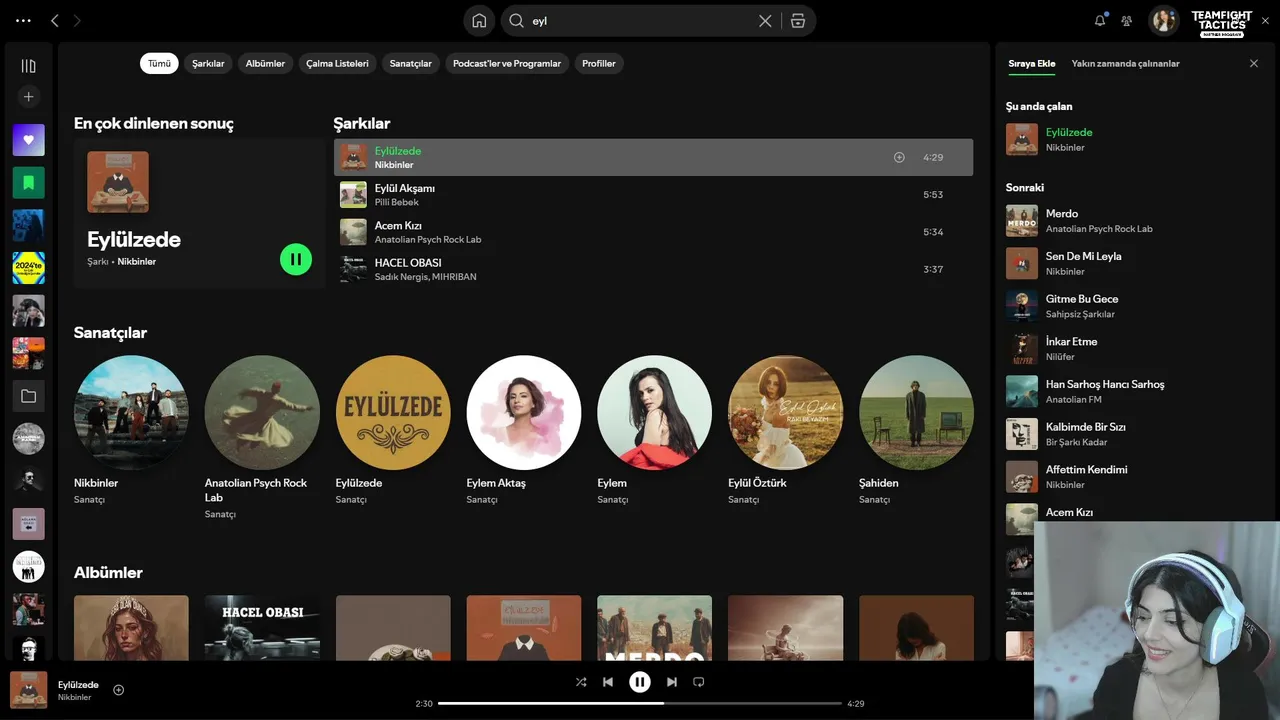Viewport: 1280px width, 720px height.
Task: Go back with the left arrow
Action: [x=54, y=20]
